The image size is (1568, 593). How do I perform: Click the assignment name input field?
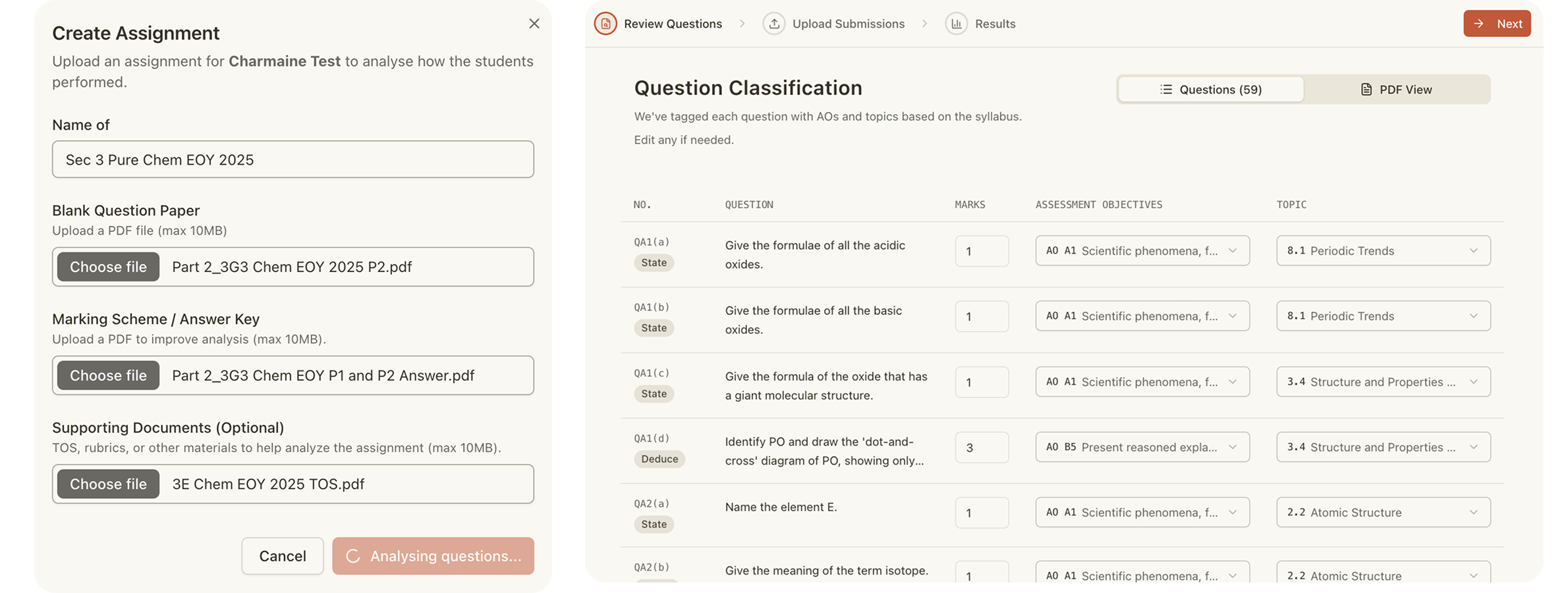coord(293,159)
